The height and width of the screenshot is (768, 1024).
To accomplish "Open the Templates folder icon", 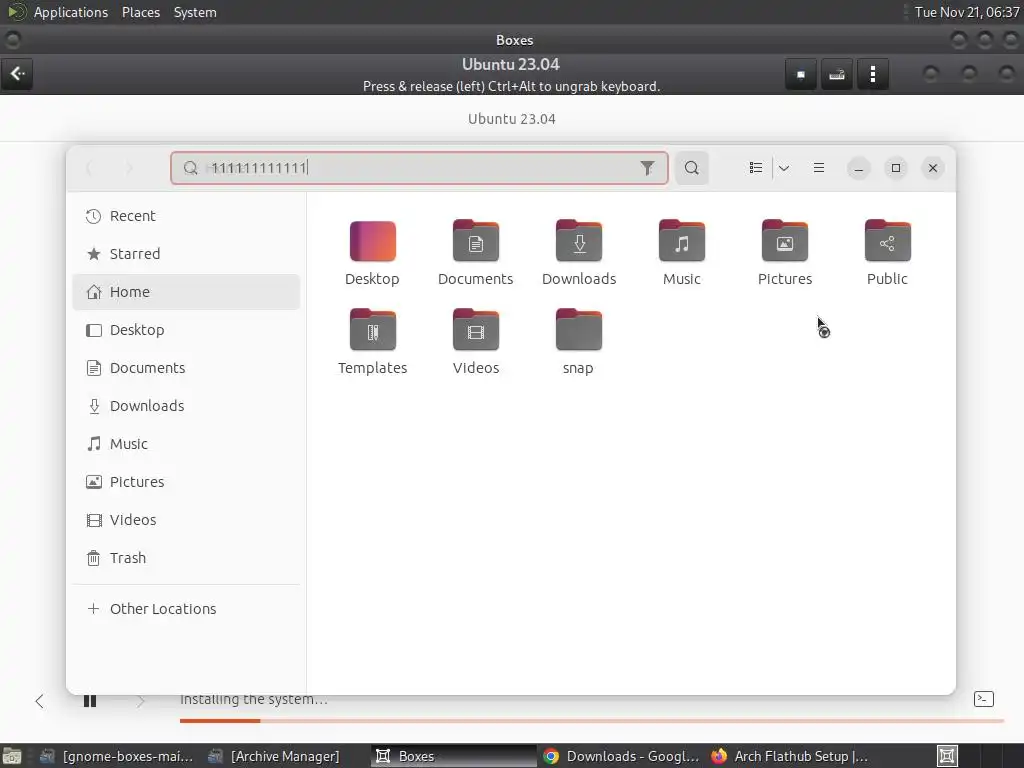I will [372, 330].
